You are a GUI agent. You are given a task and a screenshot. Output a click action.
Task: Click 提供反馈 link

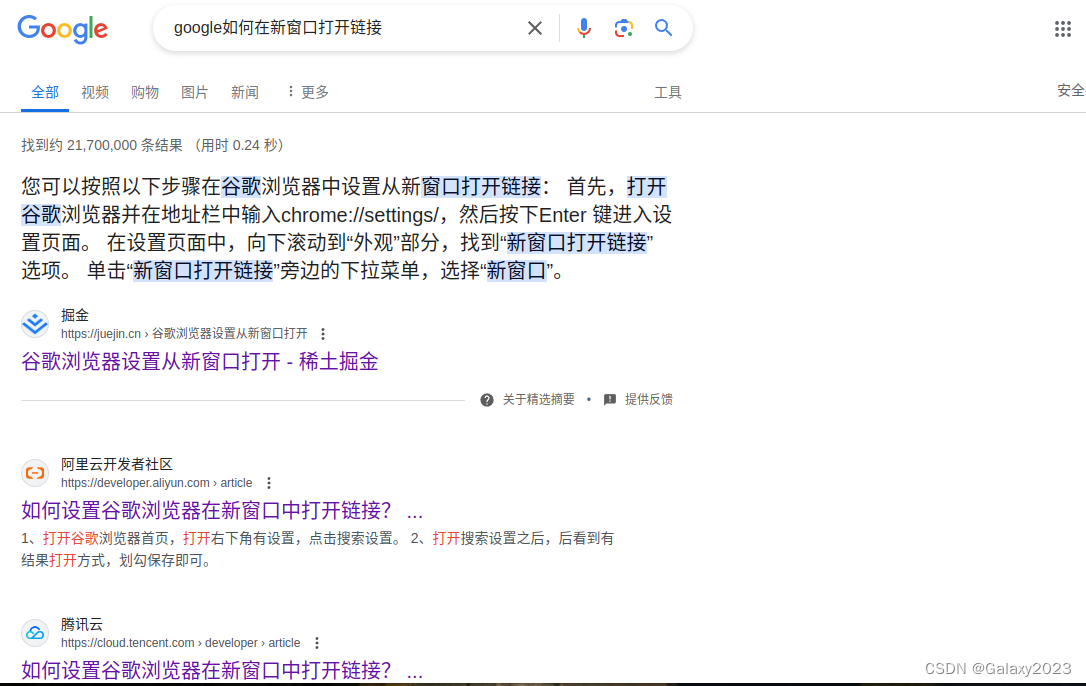pos(648,400)
